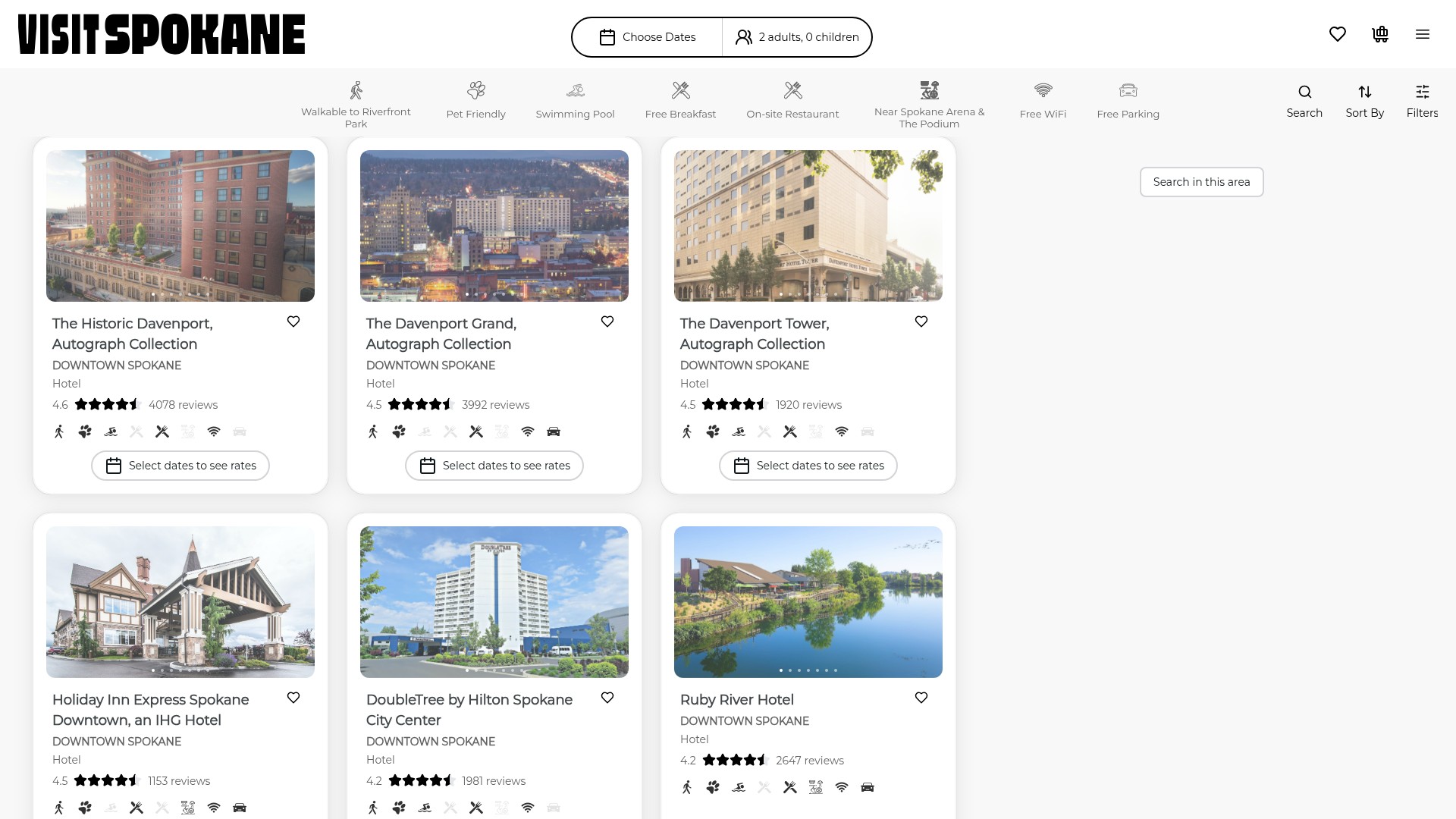Favorite The Historic Davenport hotel
This screenshot has width=1456, height=819.
(x=293, y=322)
